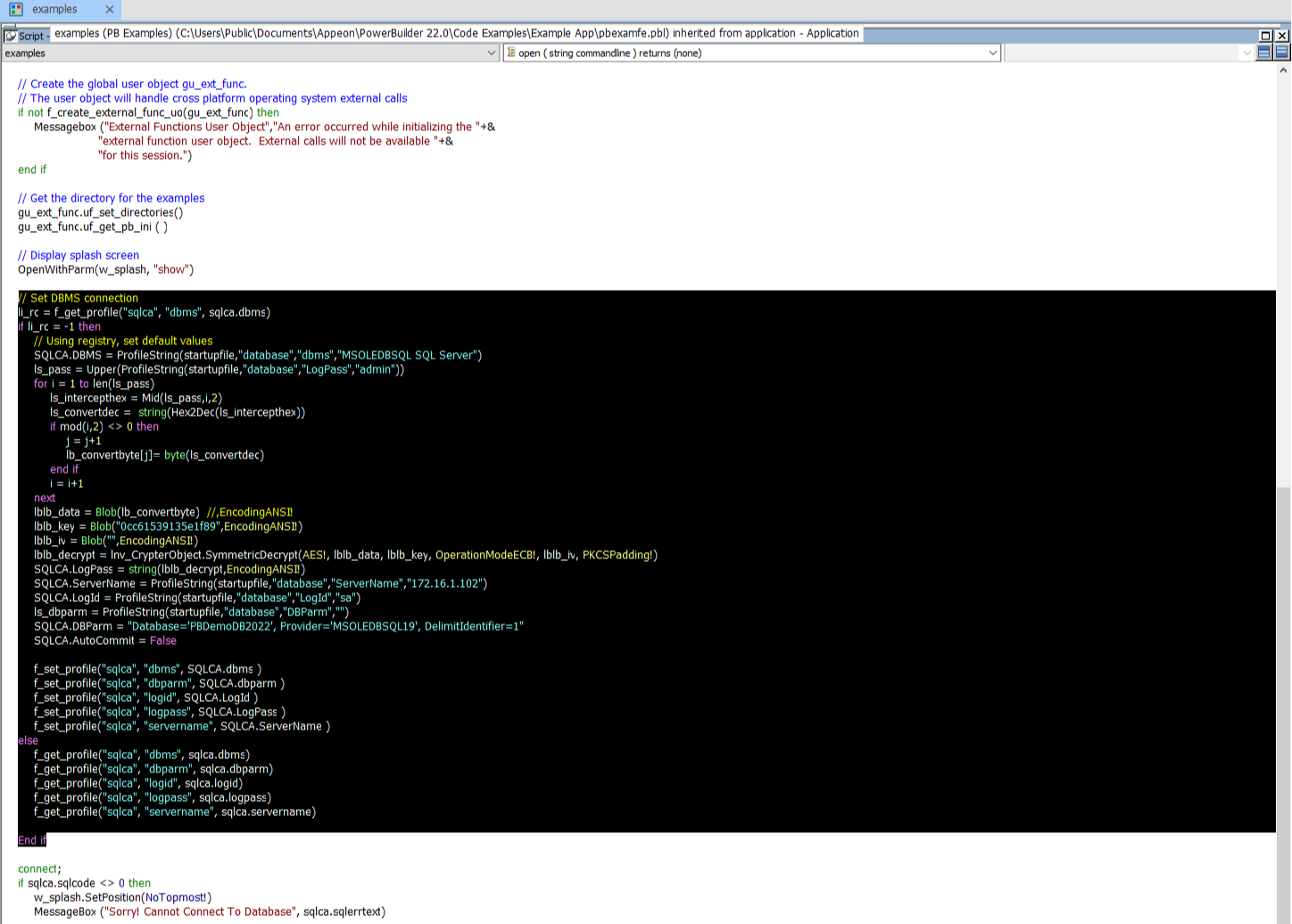Click the lower blue list toggle icon at top right

coord(1281,53)
